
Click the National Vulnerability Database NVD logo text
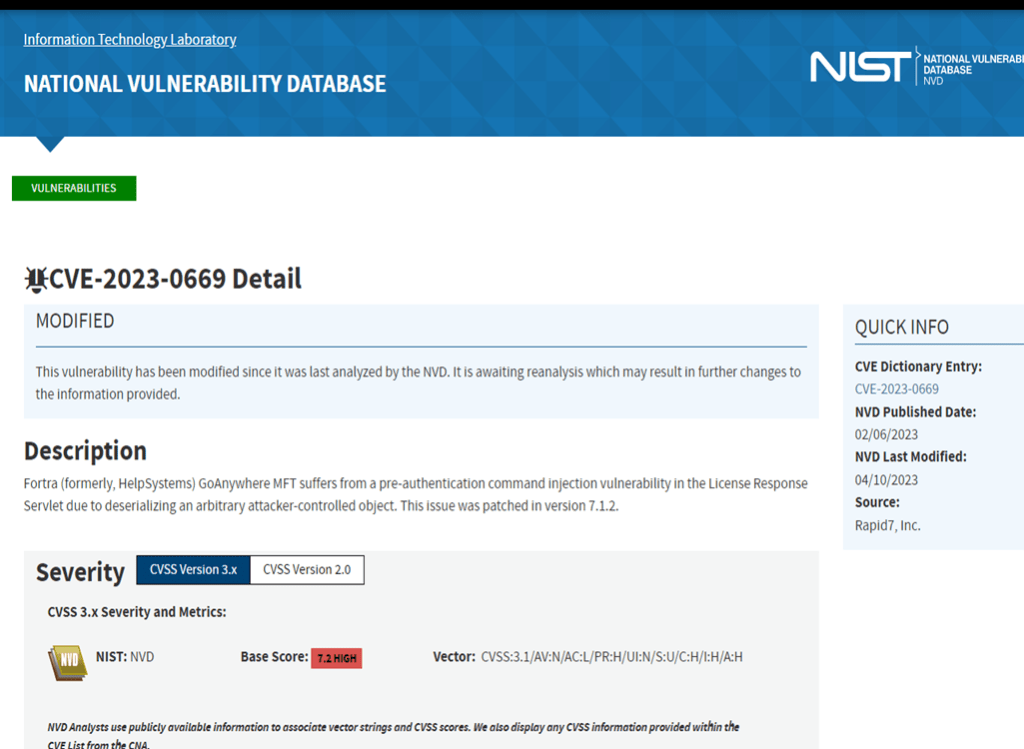tap(970, 69)
